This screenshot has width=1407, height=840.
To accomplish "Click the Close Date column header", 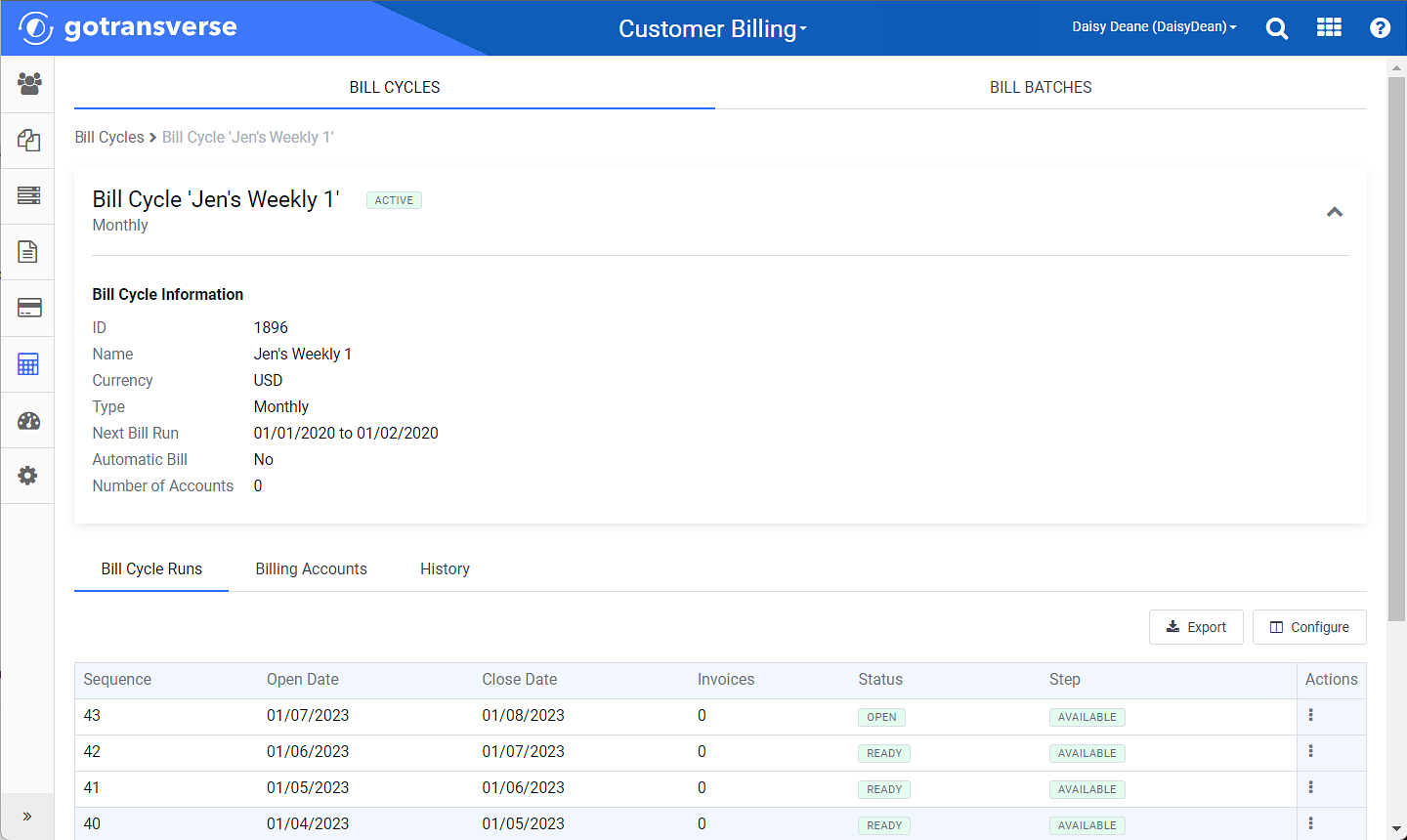I will pyautogui.click(x=520, y=680).
